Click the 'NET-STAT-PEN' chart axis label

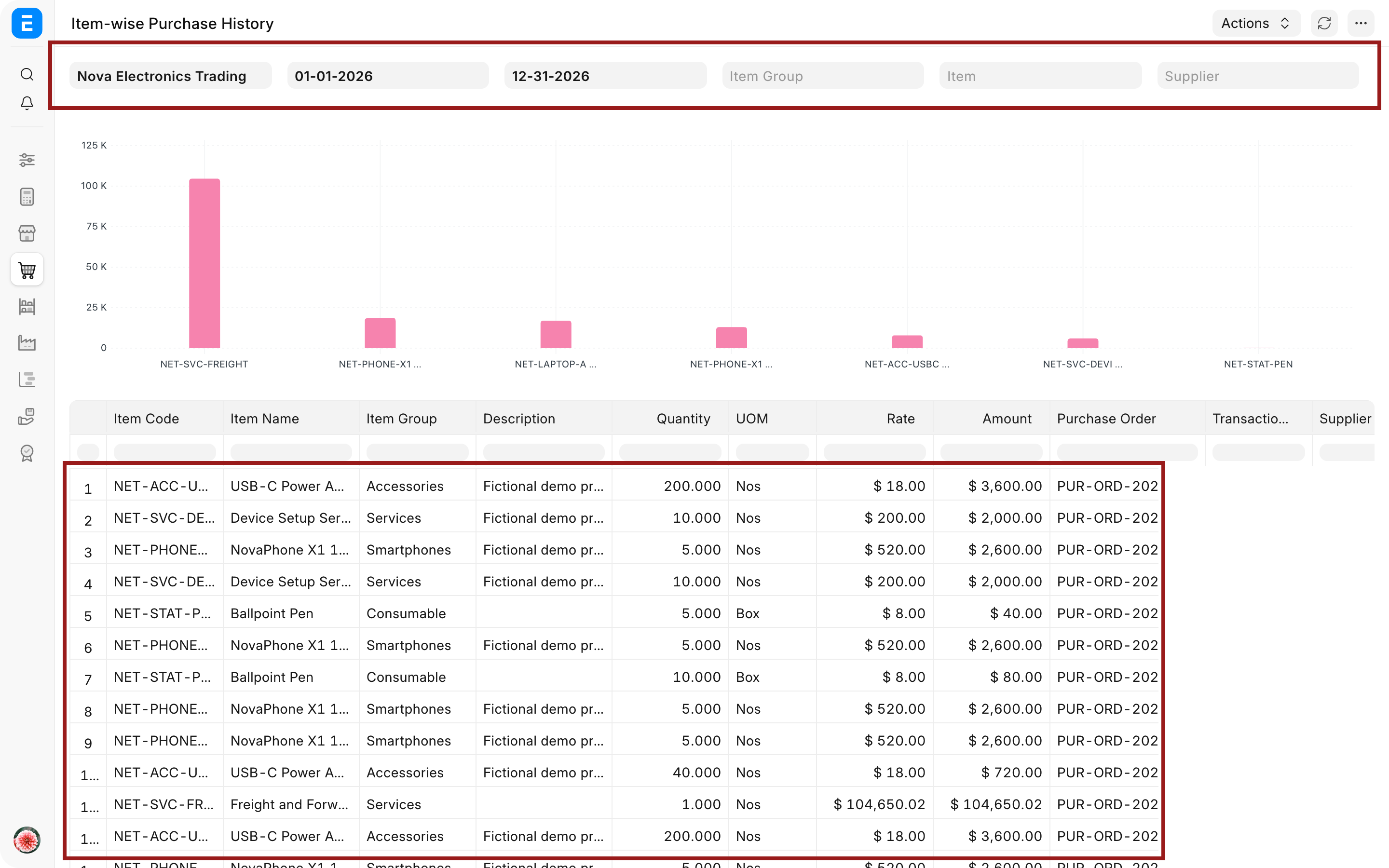(1258, 364)
